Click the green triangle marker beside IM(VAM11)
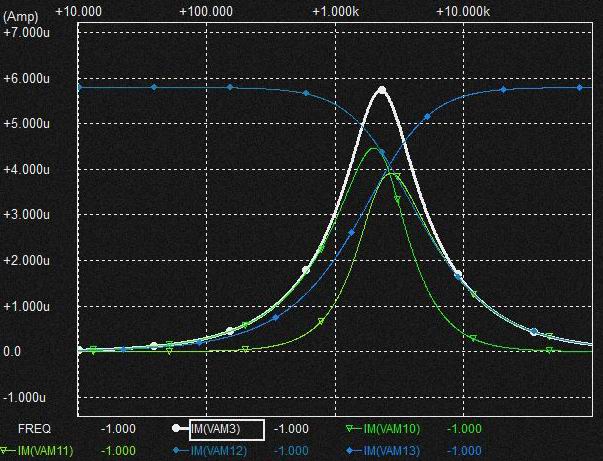Viewport: 603px width, 461px height. (6, 450)
